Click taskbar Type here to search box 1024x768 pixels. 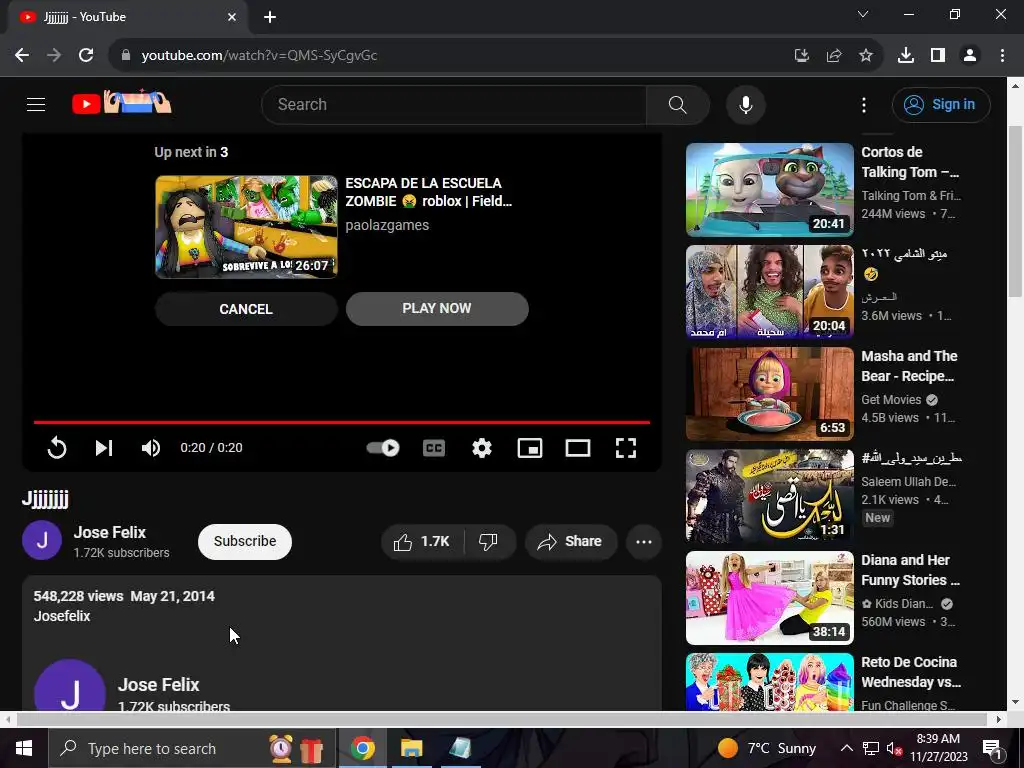(x=192, y=748)
